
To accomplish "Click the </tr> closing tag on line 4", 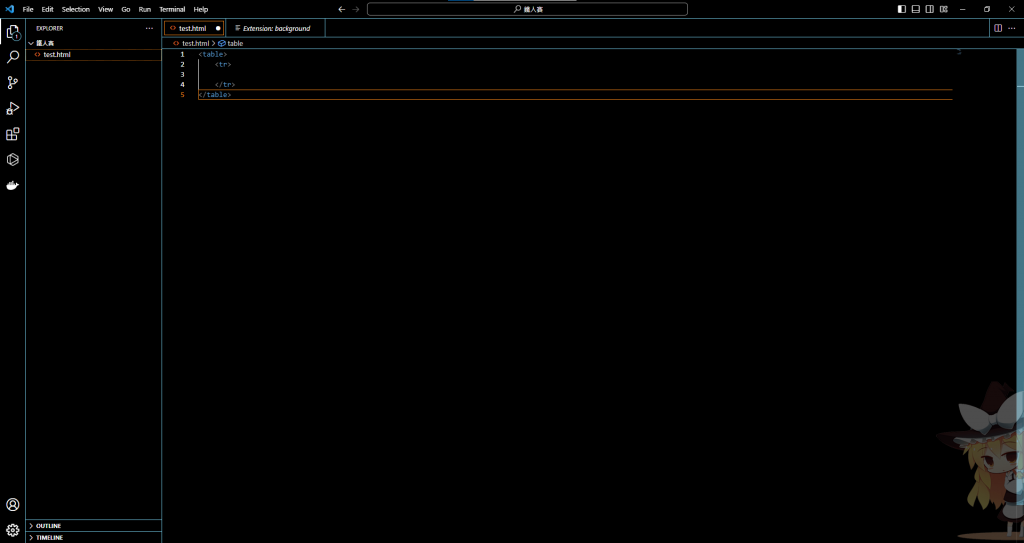I will click(225, 85).
